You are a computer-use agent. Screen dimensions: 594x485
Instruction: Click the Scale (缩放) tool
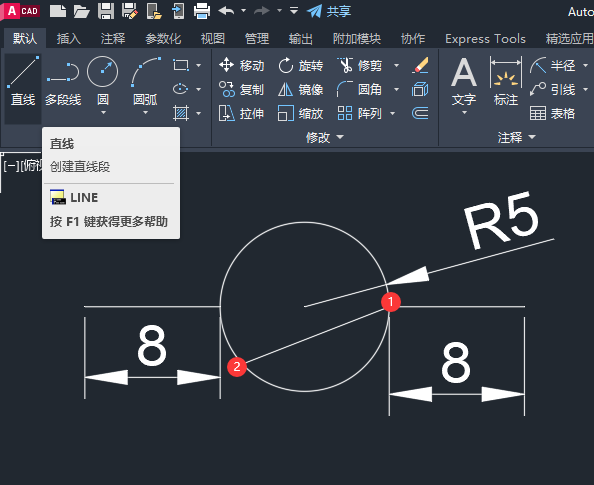pyautogui.click(x=301, y=113)
